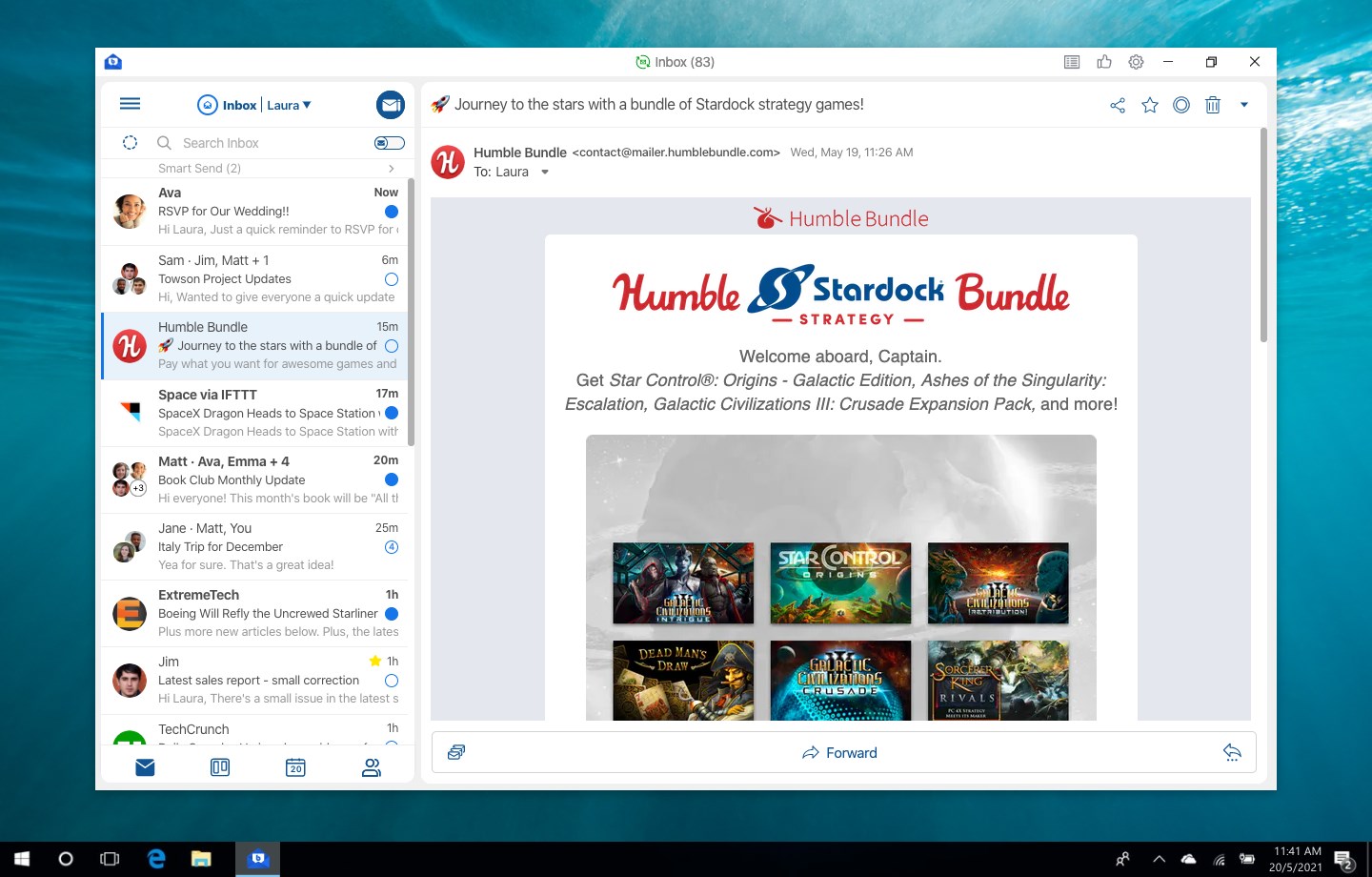The image size is (1372, 877).
Task: Open Windows Start menu
Action: pyautogui.click(x=21, y=859)
